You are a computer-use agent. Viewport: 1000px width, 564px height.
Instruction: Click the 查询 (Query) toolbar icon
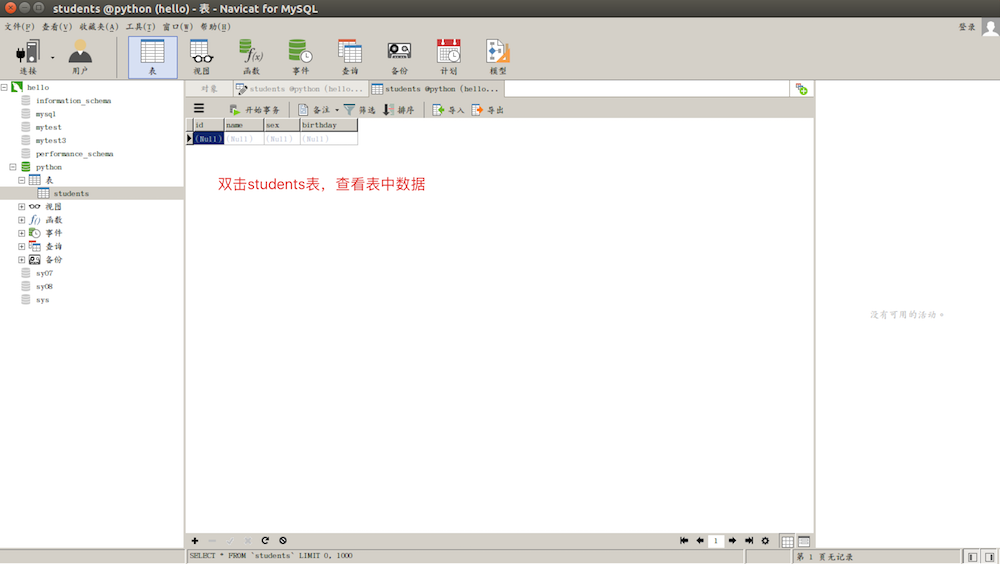350,56
